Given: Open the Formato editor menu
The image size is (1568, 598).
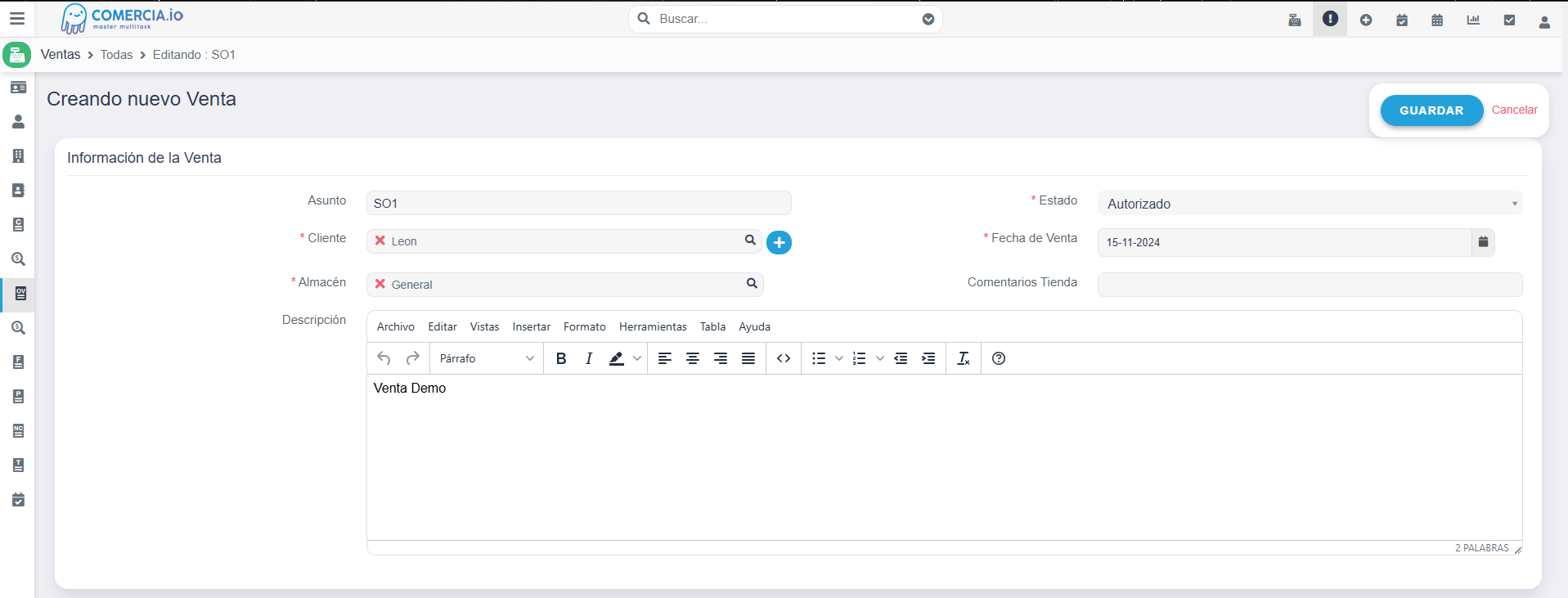Looking at the screenshot, I should (585, 326).
